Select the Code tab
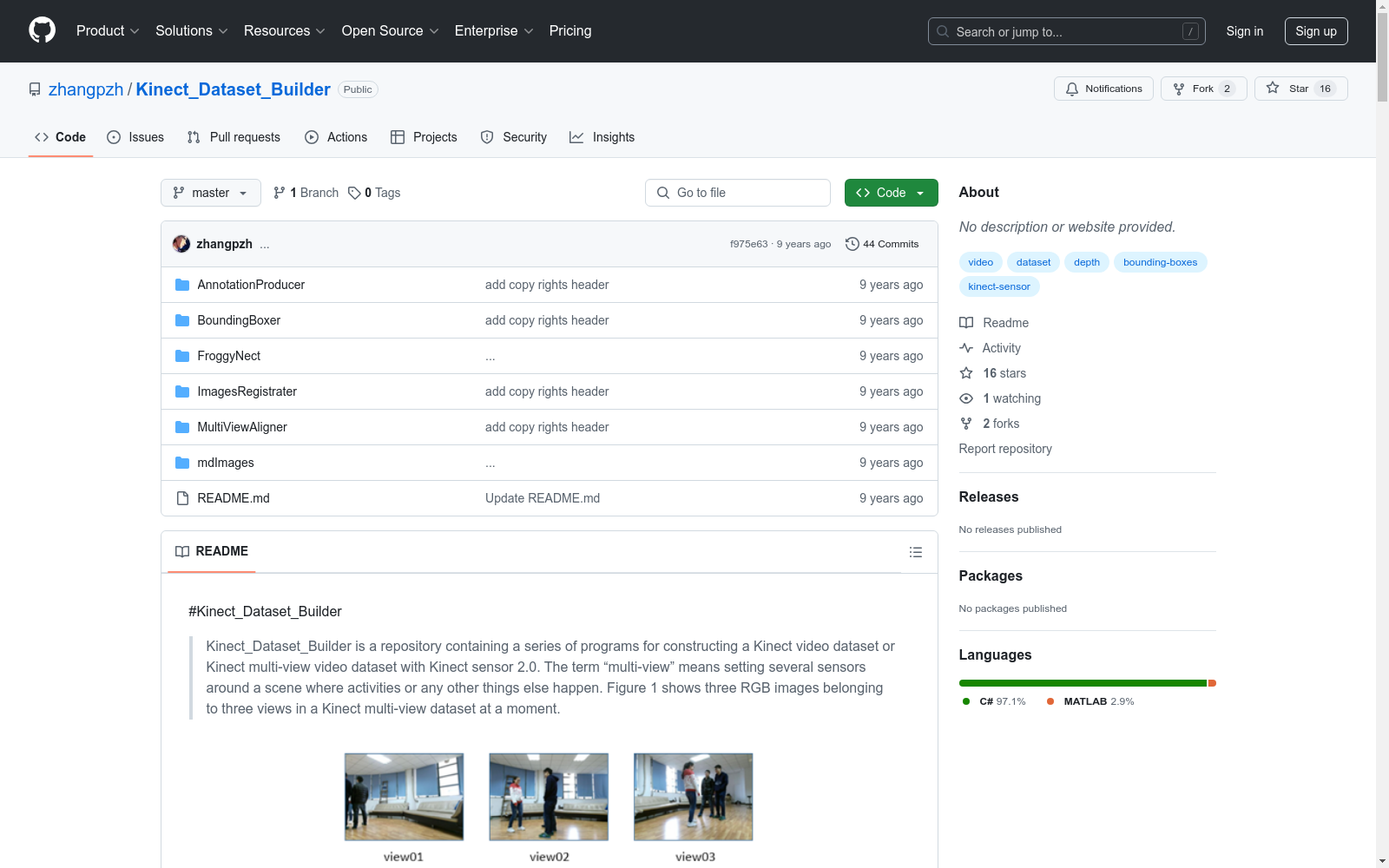This screenshot has height=868, width=1389. coord(61,137)
